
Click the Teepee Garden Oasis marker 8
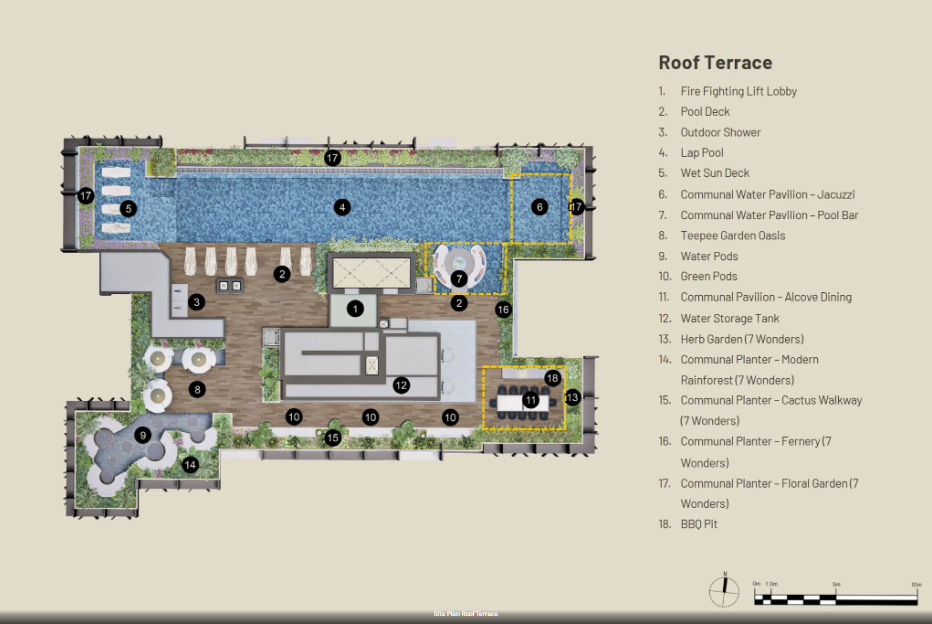point(197,390)
